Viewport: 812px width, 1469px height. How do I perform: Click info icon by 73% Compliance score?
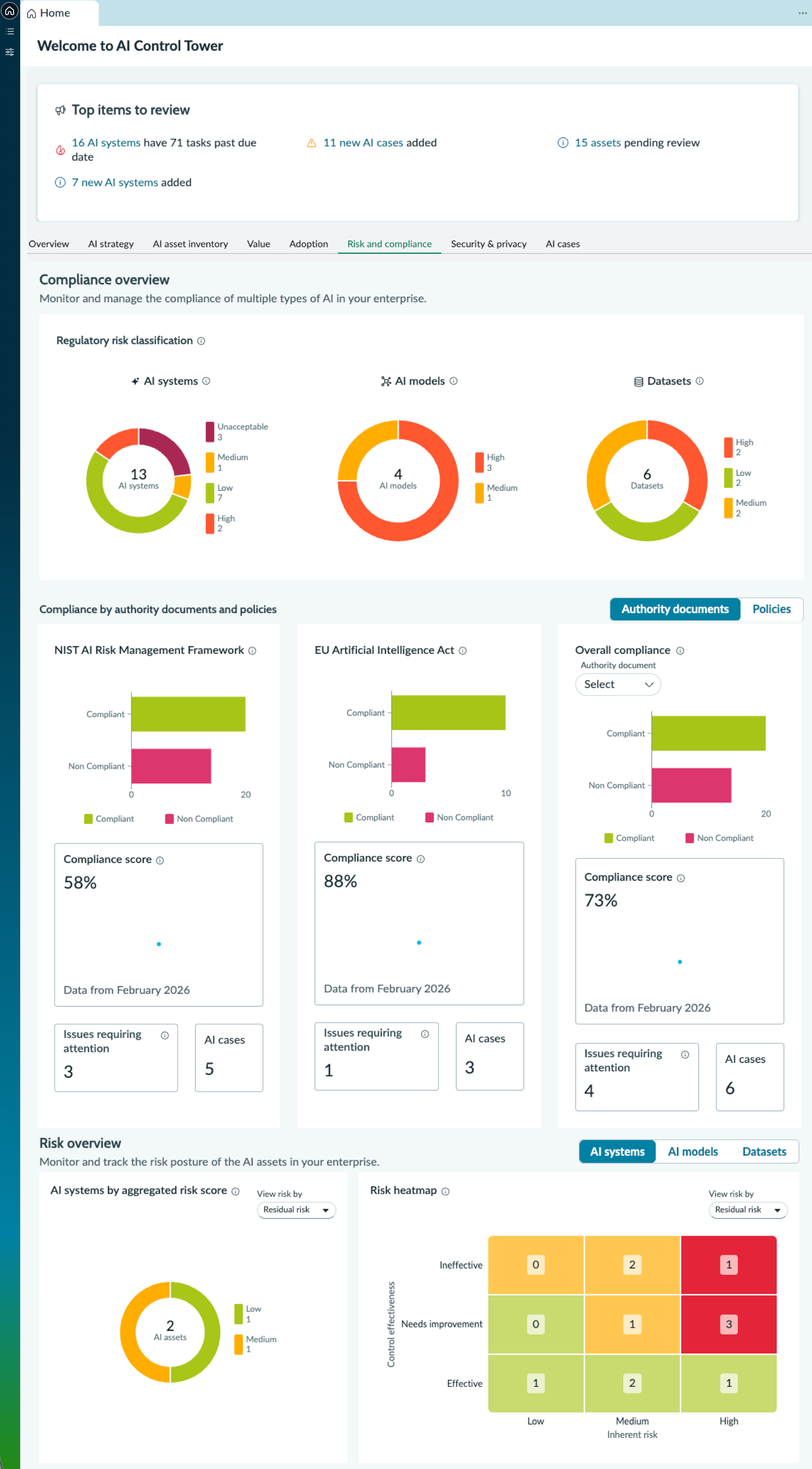[681, 878]
